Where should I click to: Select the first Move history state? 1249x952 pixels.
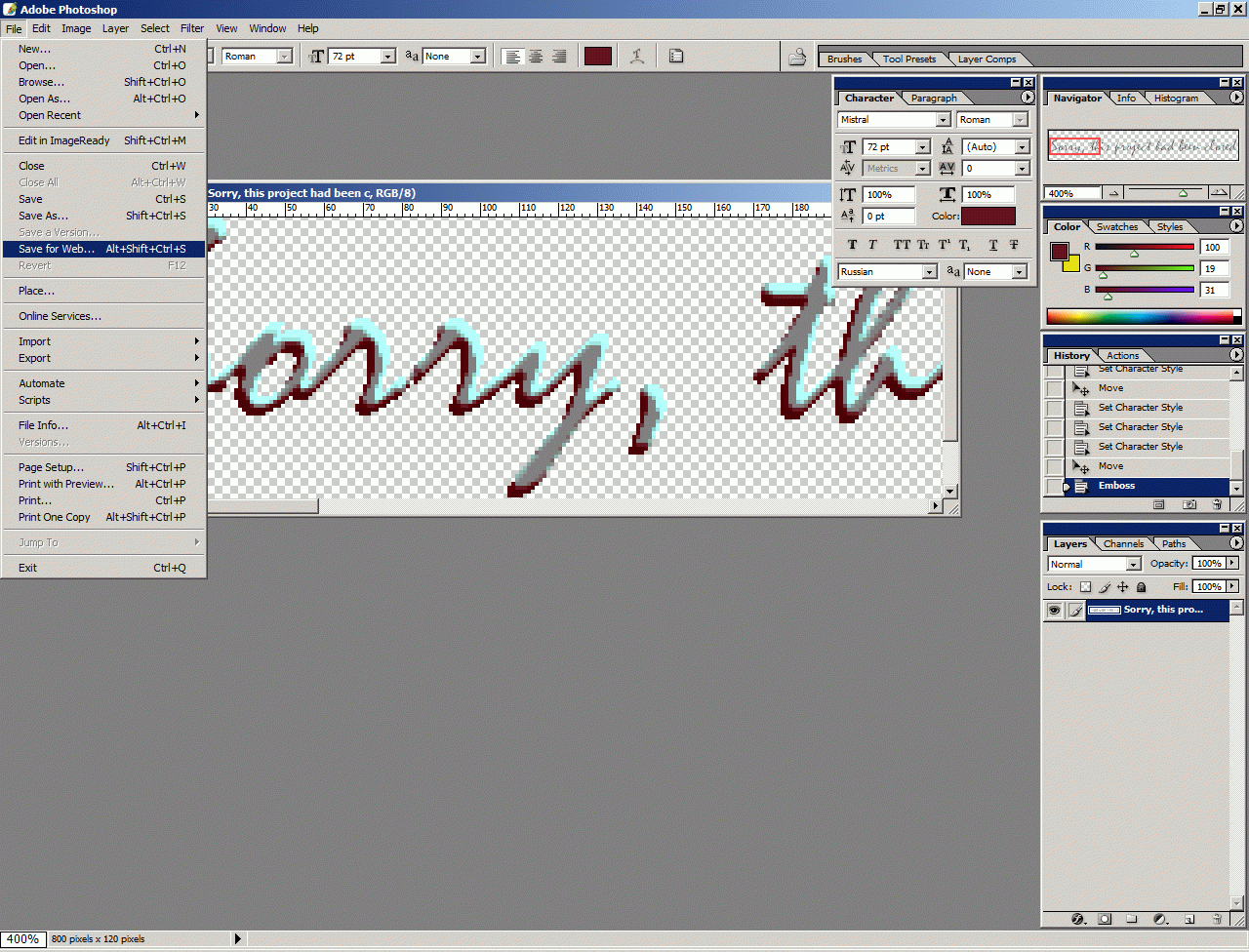click(x=1148, y=388)
